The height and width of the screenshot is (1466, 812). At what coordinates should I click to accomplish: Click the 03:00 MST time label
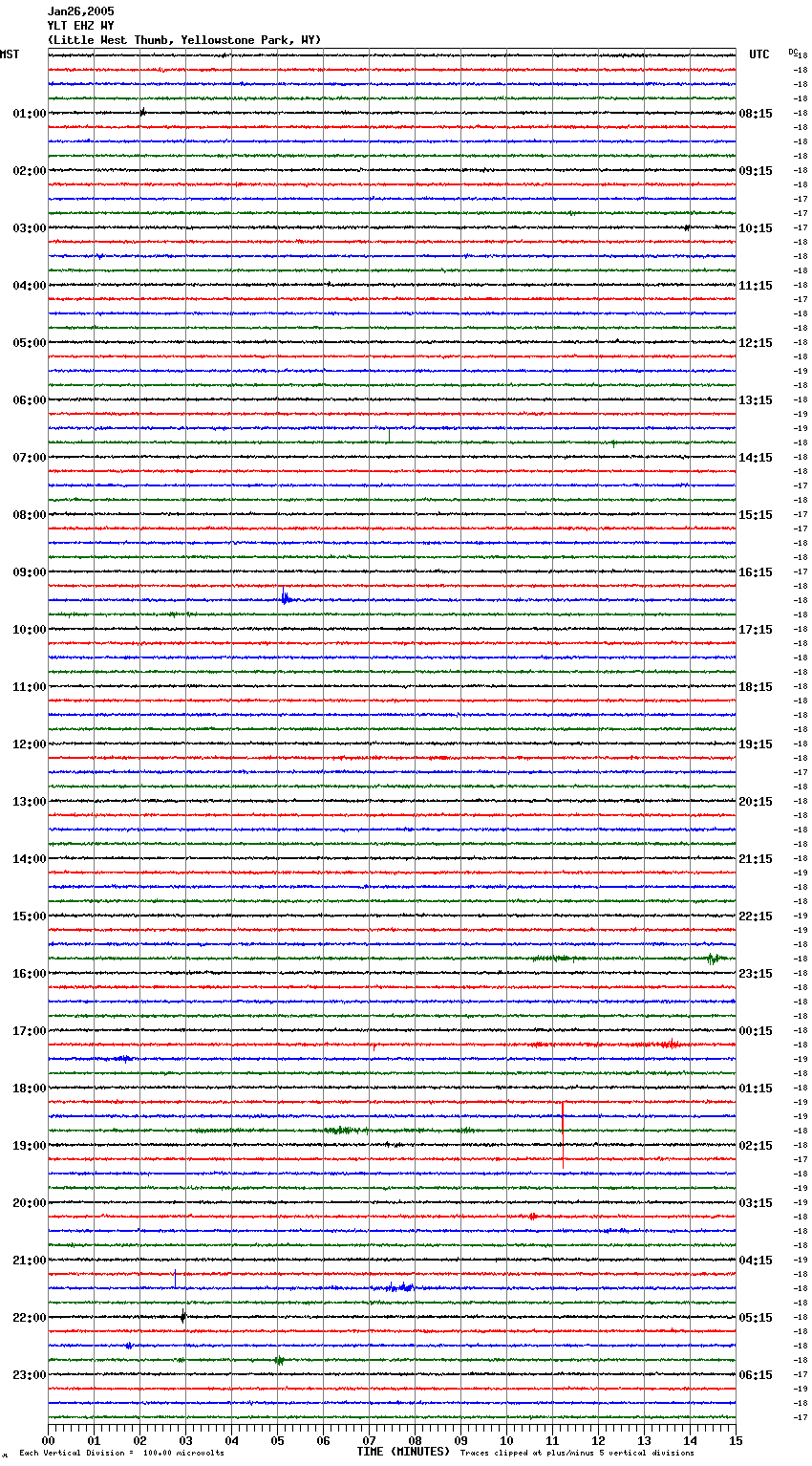[30, 228]
